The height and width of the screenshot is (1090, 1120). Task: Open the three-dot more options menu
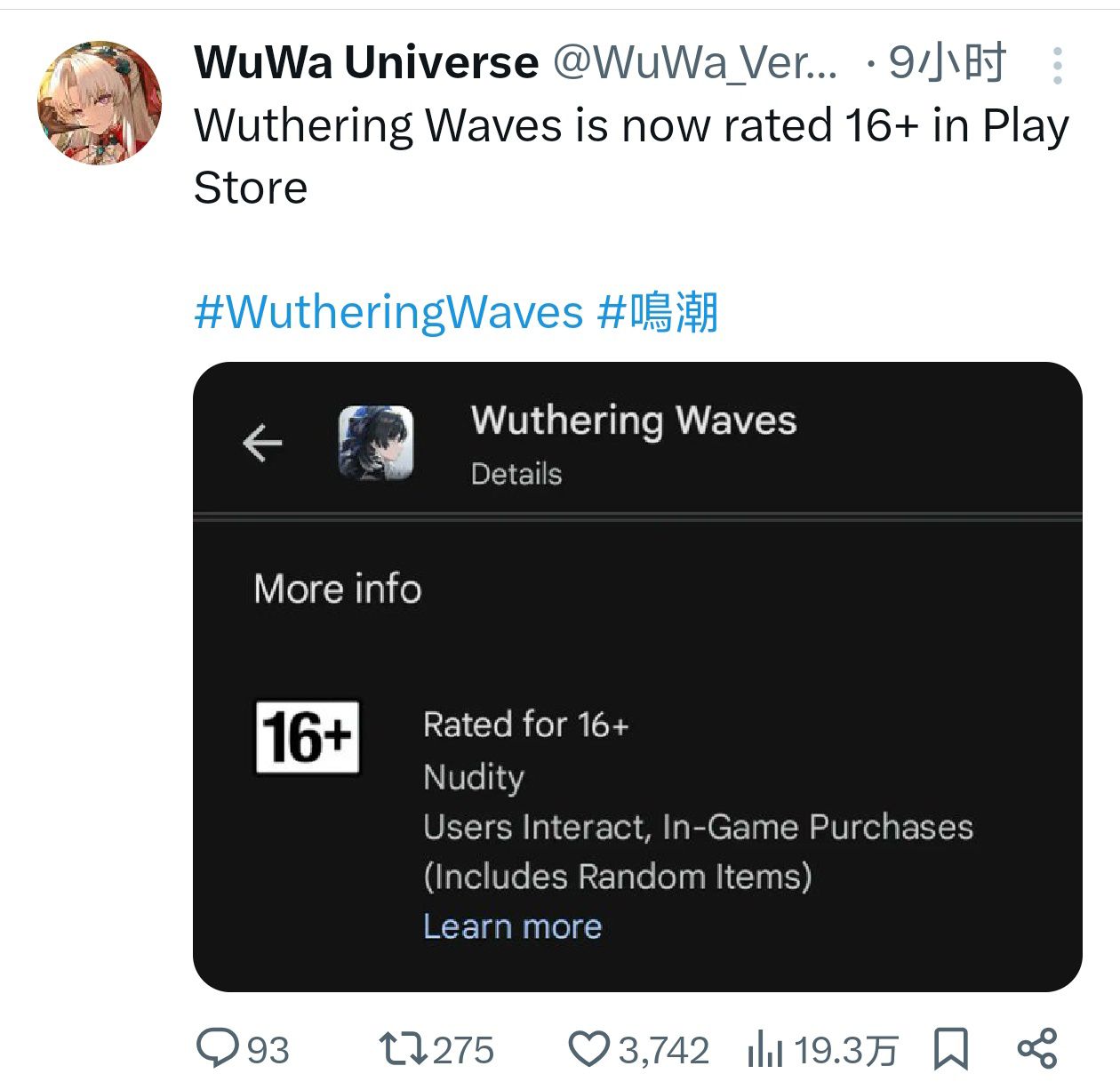pyautogui.click(x=1057, y=66)
